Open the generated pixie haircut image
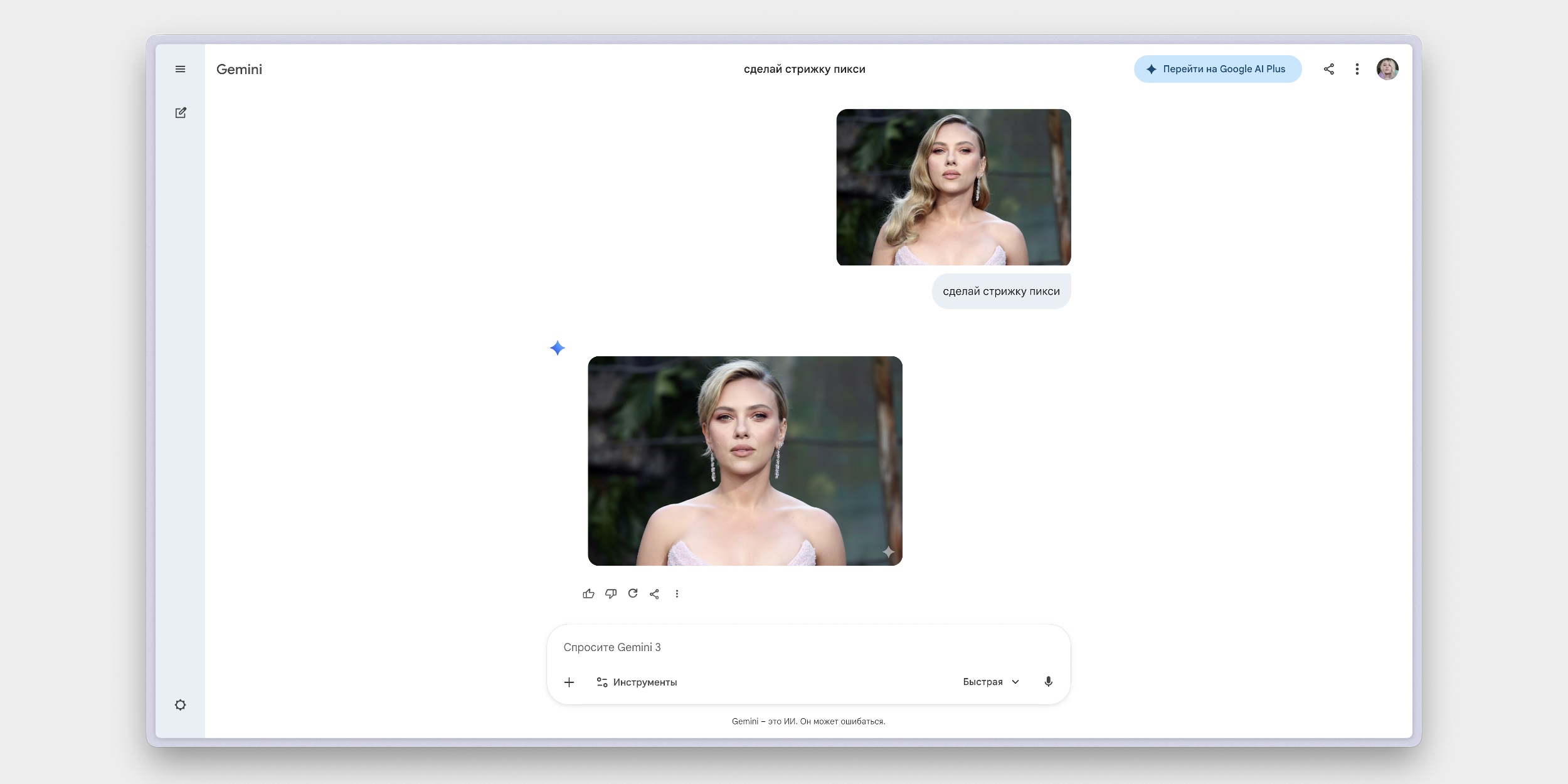 pos(744,461)
